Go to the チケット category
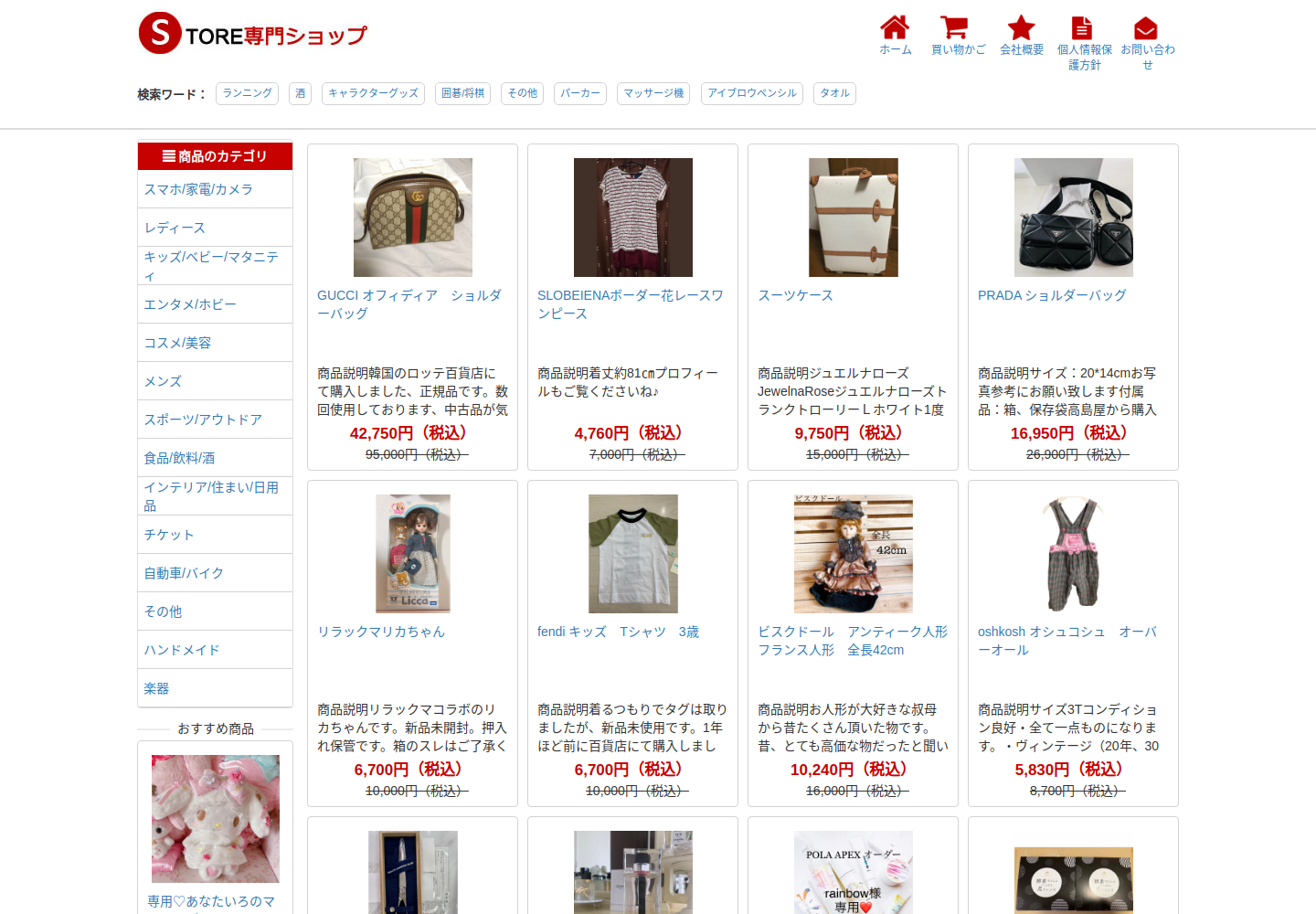Image resolution: width=1316 pixels, height=914 pixels. [x=215, y=535]
